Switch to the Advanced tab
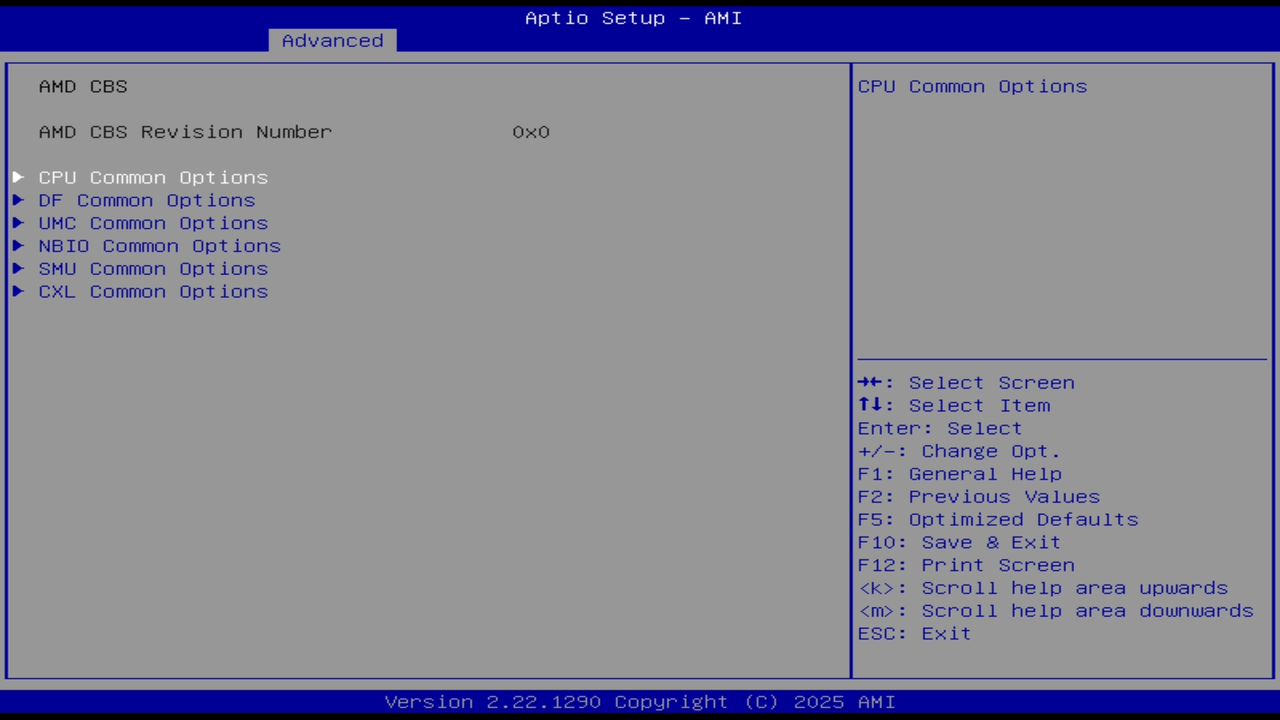The height and width of the screenshot is (720, 1280). 332,40
